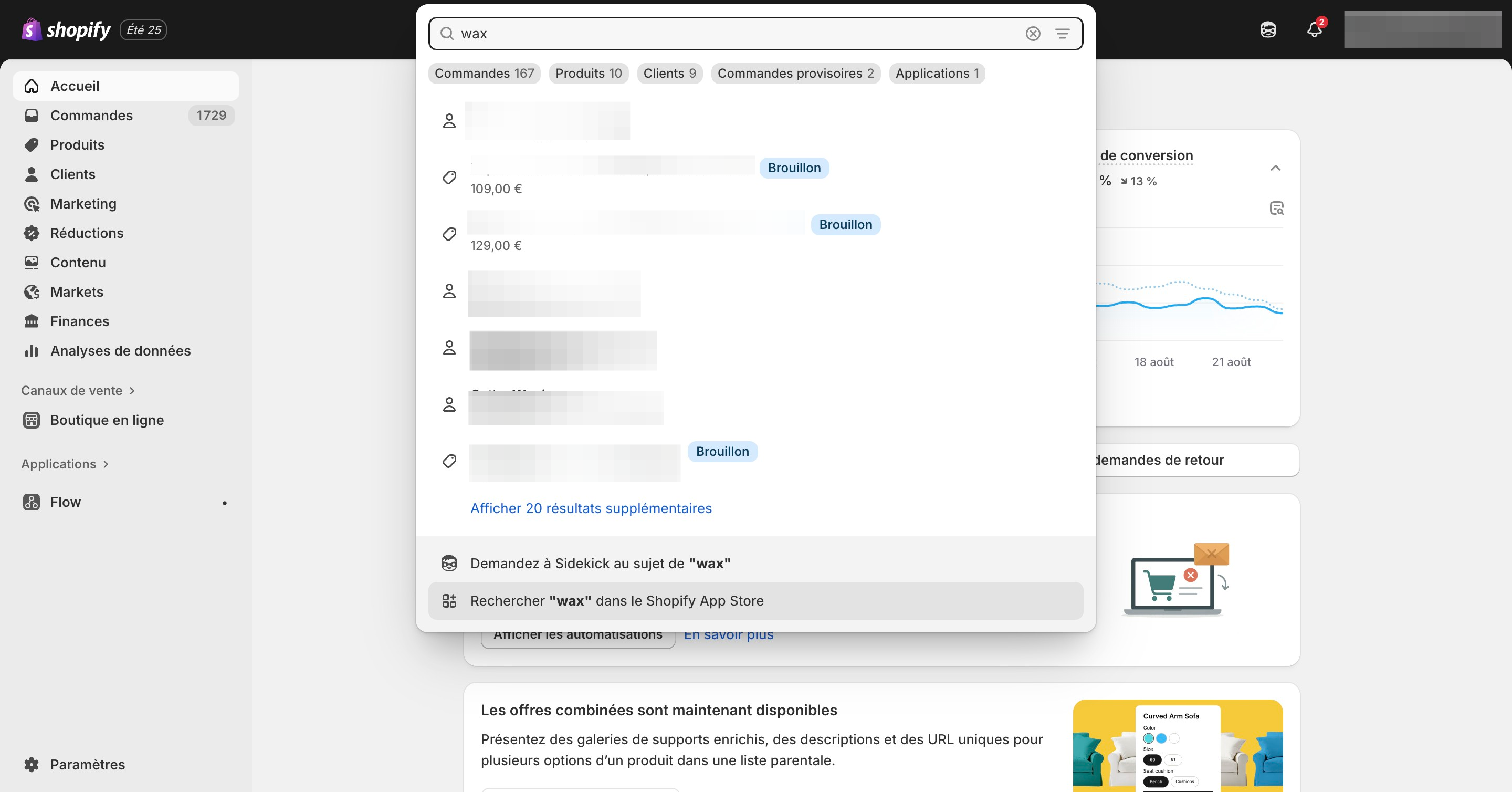Open Paramètres at the sidebar bottom
The height and width of the screenshot is (792, 1512).
click(125, 764)
